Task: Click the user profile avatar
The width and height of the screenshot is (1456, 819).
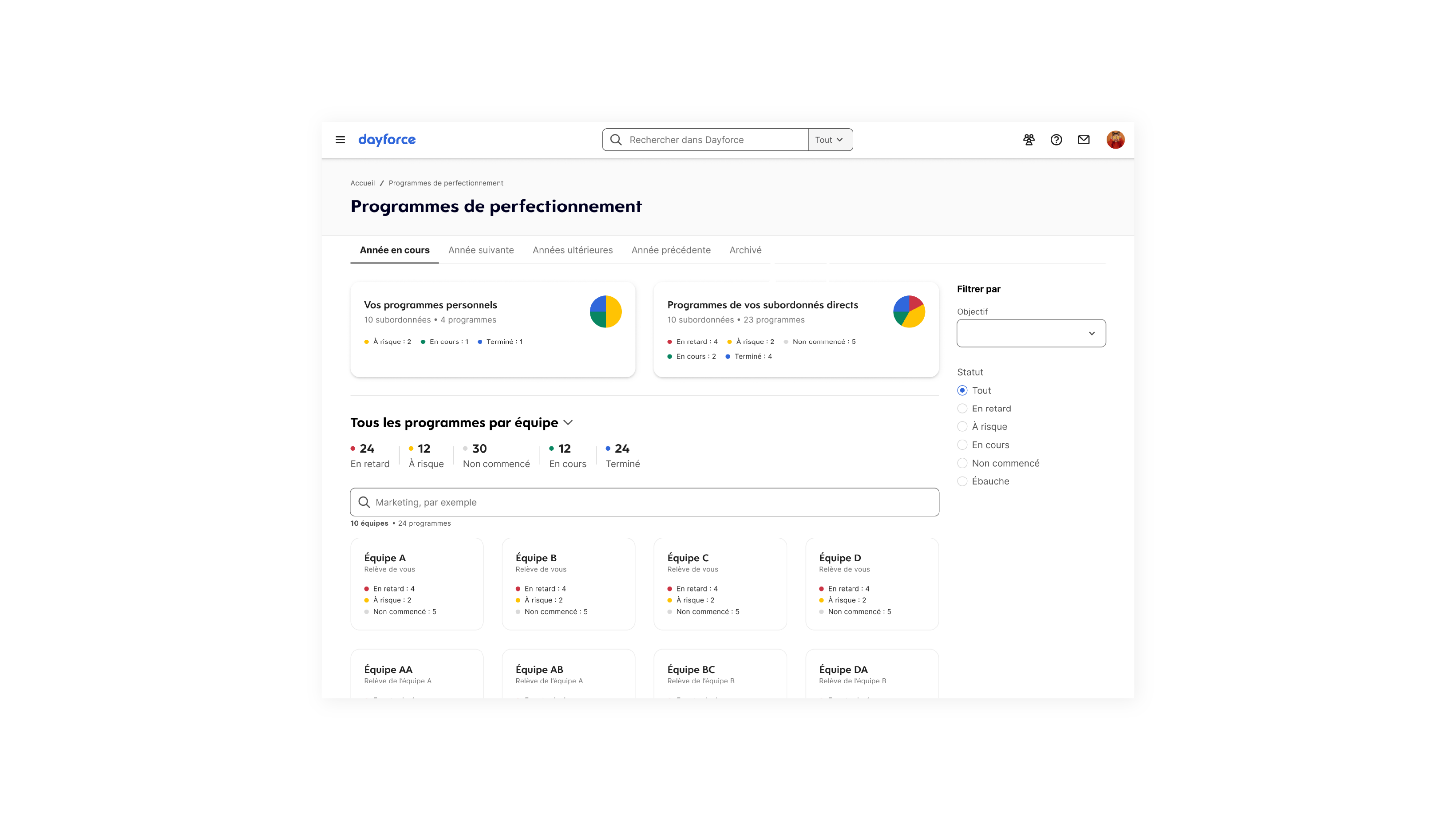Action: coord(1115,139)
